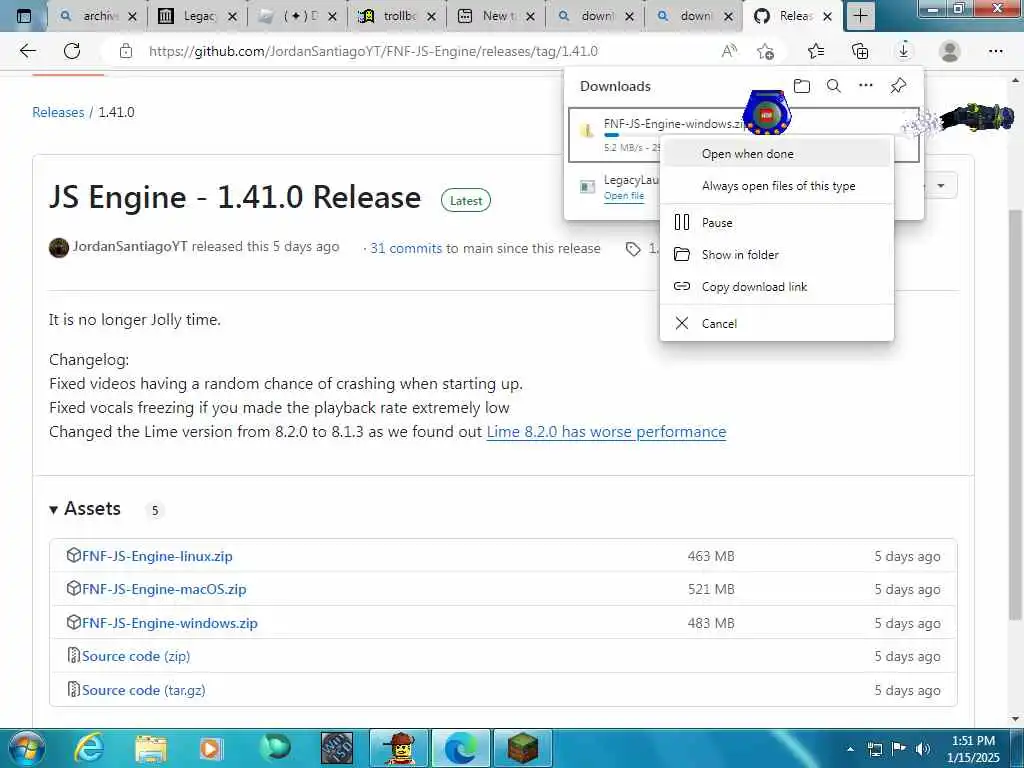Image resolution: width=1024 pixels, height=768 pixels.
Task: Open the volume speaker tray icon
Action: click(x=923, y=749)
